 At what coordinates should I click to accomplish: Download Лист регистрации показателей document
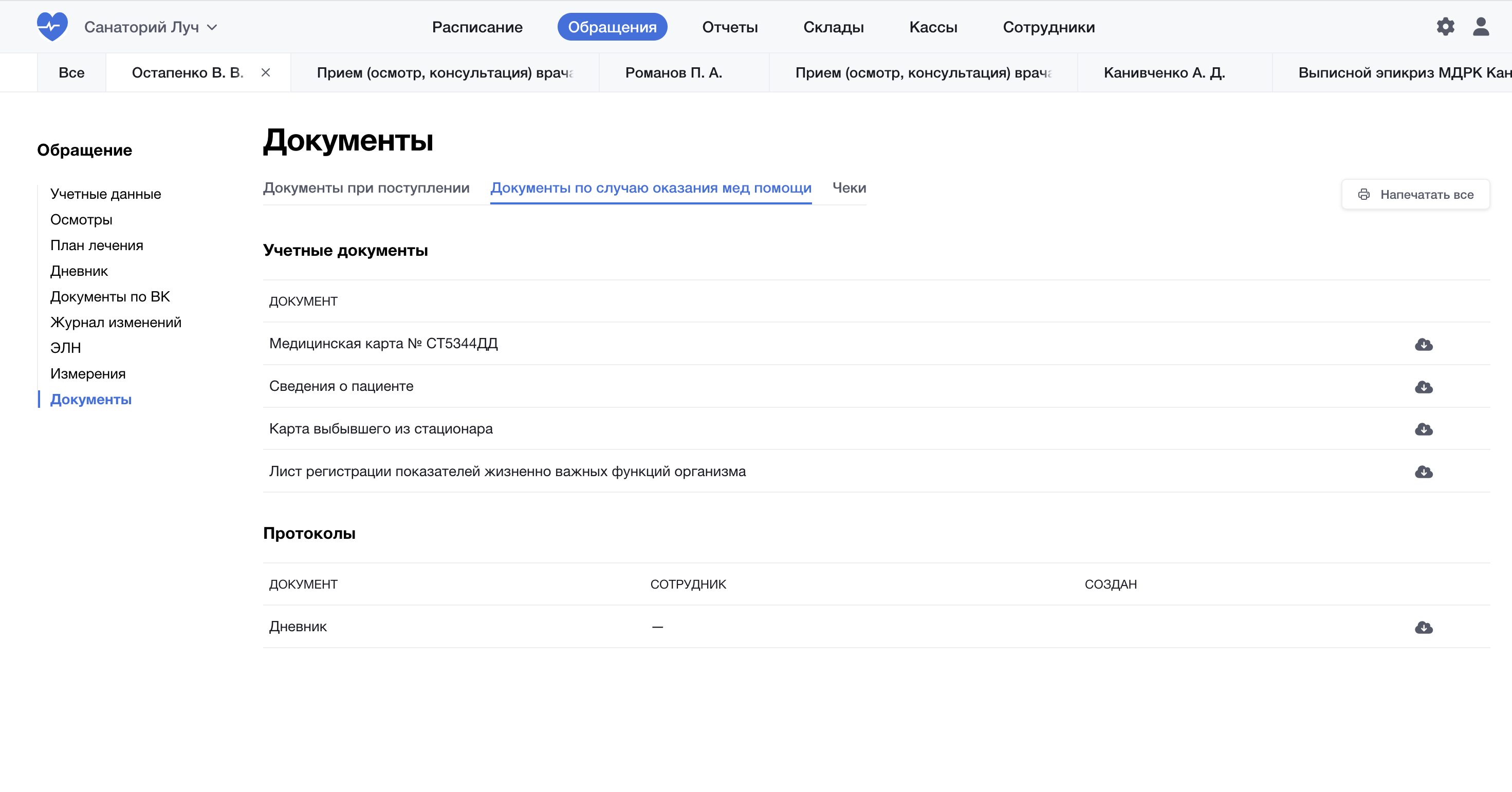[x=1424, y=472]
